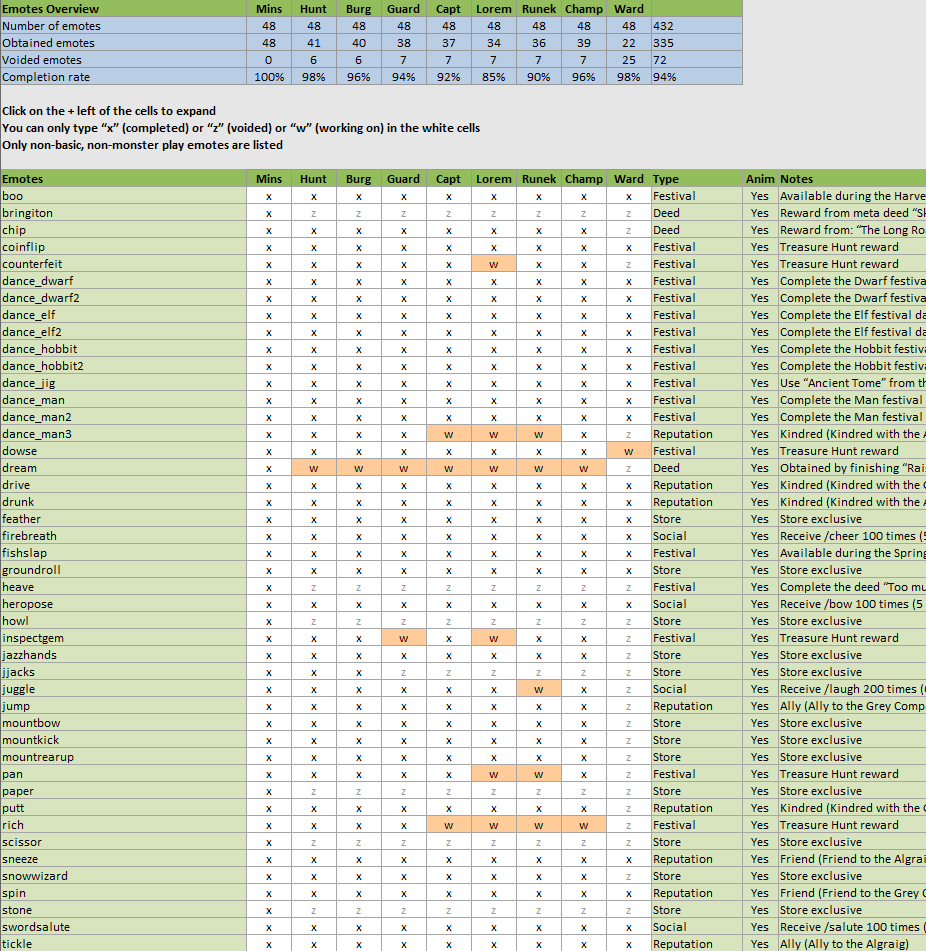Image resolution: width=926 pixels, height=951 pixels.
Task: Click Hunt's obtained emotes count 41
Action: coord(314,42)
